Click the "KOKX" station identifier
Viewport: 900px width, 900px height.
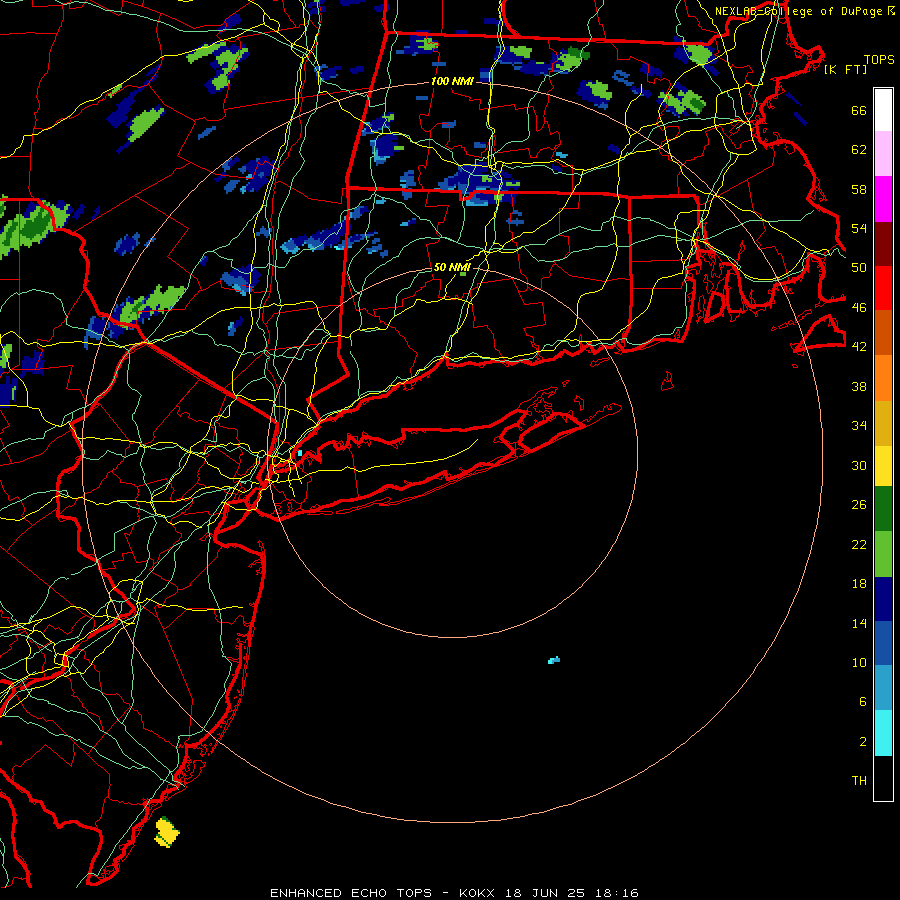pos(476,893)
